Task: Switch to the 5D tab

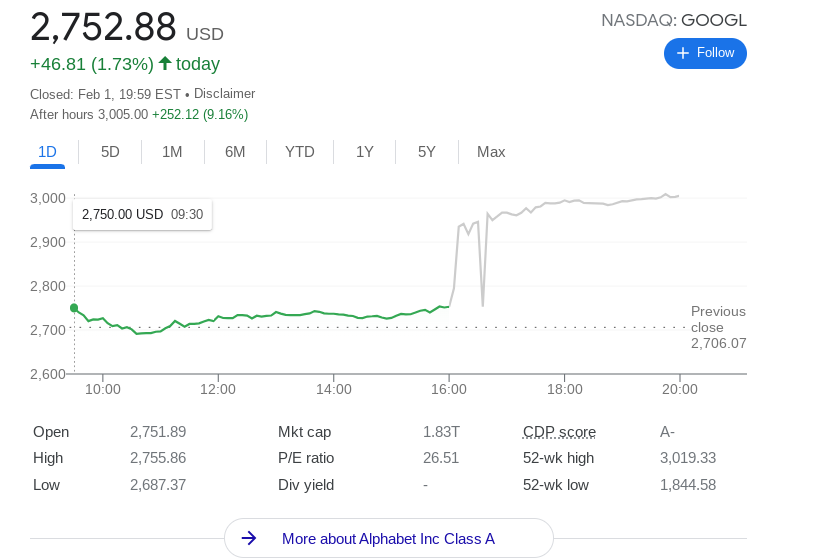Action: pos(110,152)
